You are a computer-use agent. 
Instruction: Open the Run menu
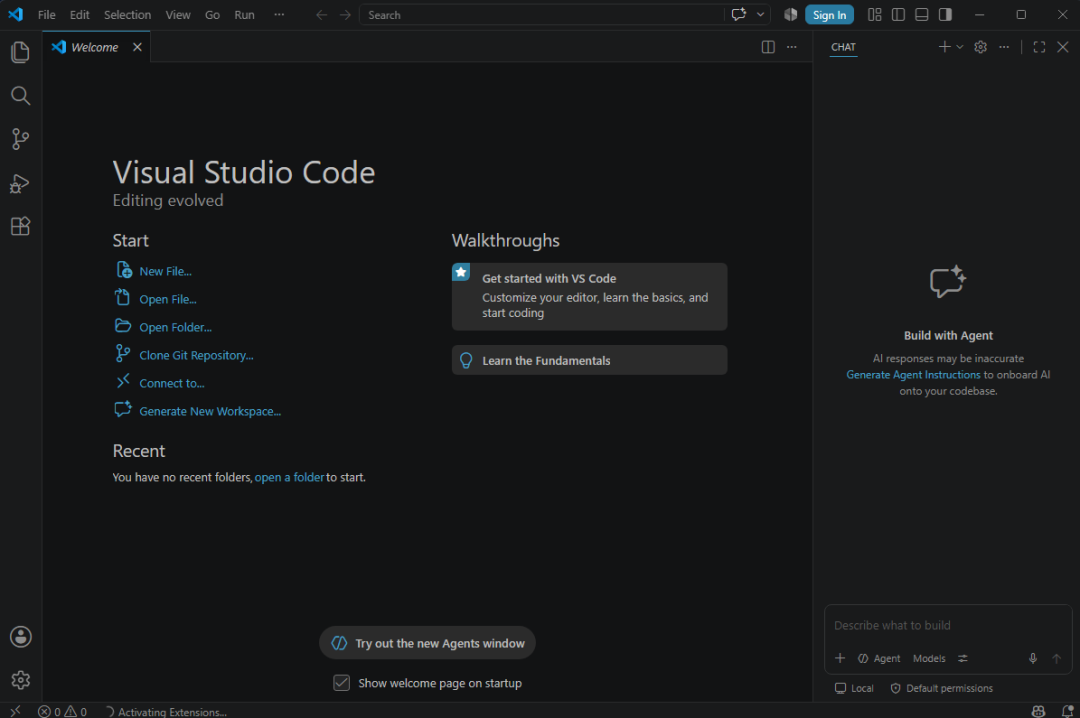point(244,14)
